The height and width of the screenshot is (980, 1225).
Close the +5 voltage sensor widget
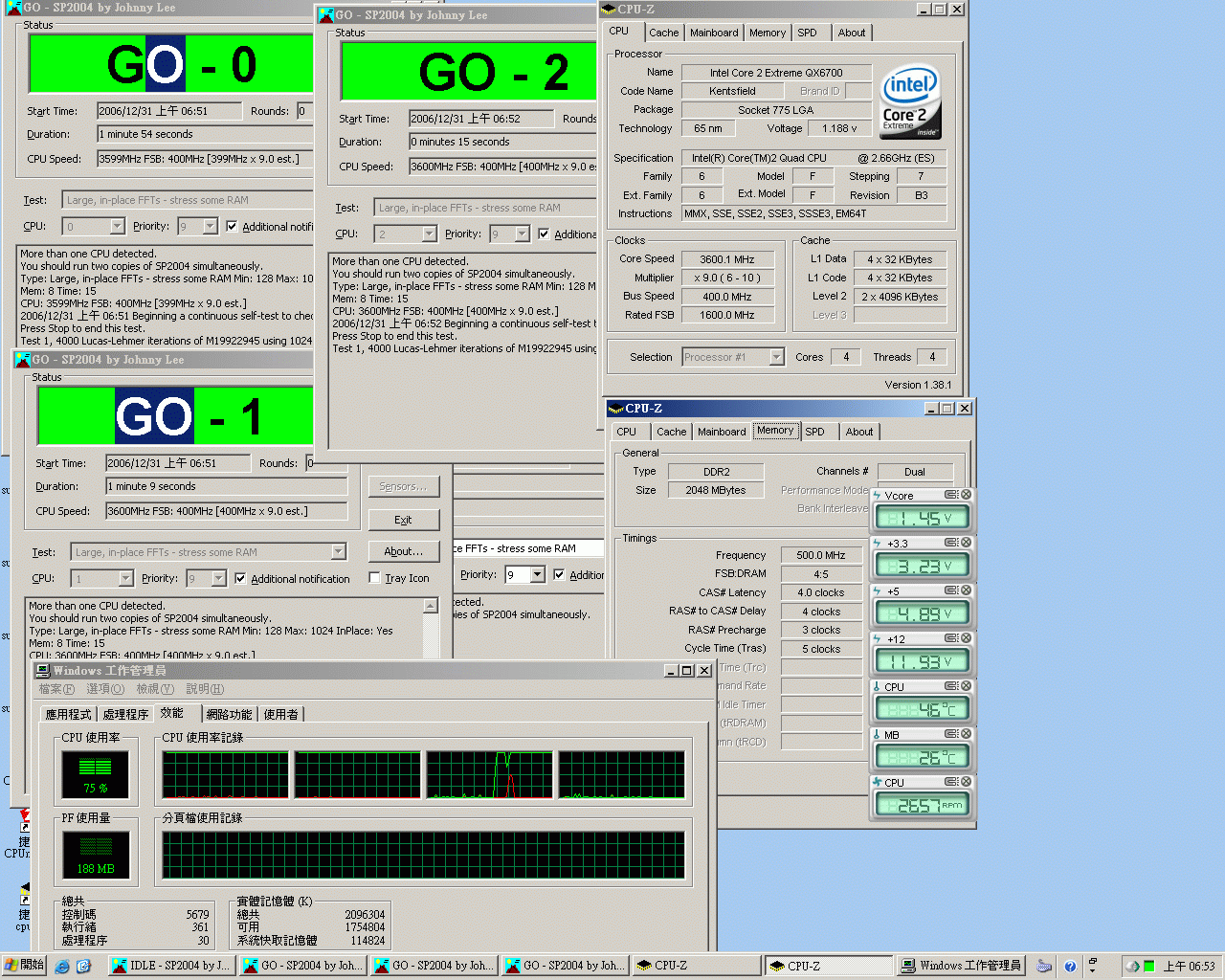[x=966, y=590]
